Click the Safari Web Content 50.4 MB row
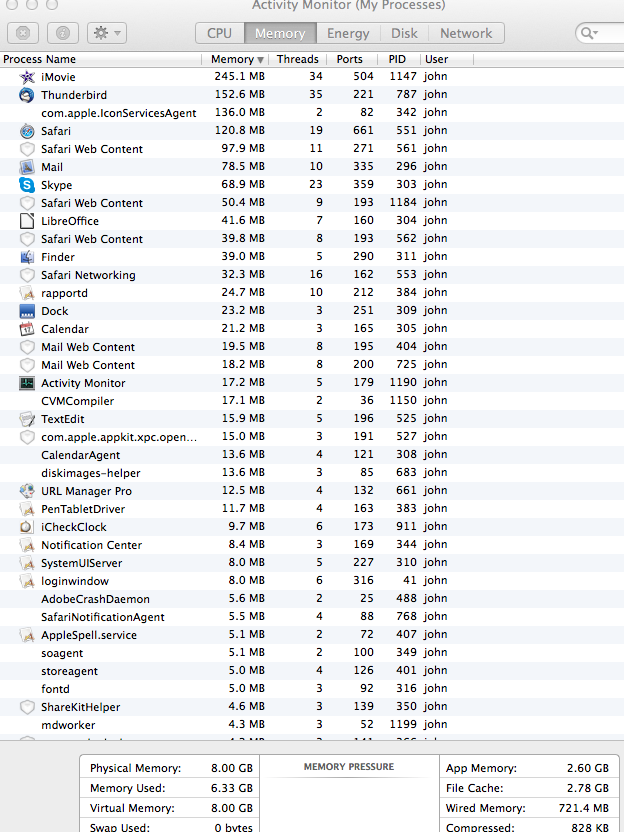Viewport: 624px width, 832px height. 312,203
